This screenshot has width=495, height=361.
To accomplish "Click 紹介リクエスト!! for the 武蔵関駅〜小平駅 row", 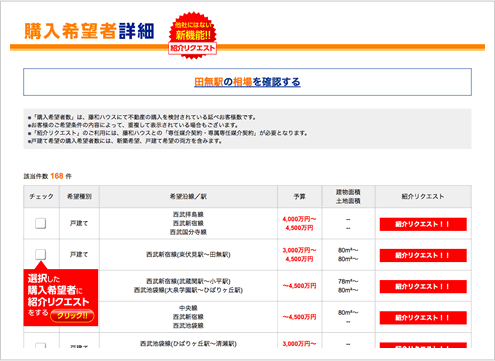I will pos(423,287).
